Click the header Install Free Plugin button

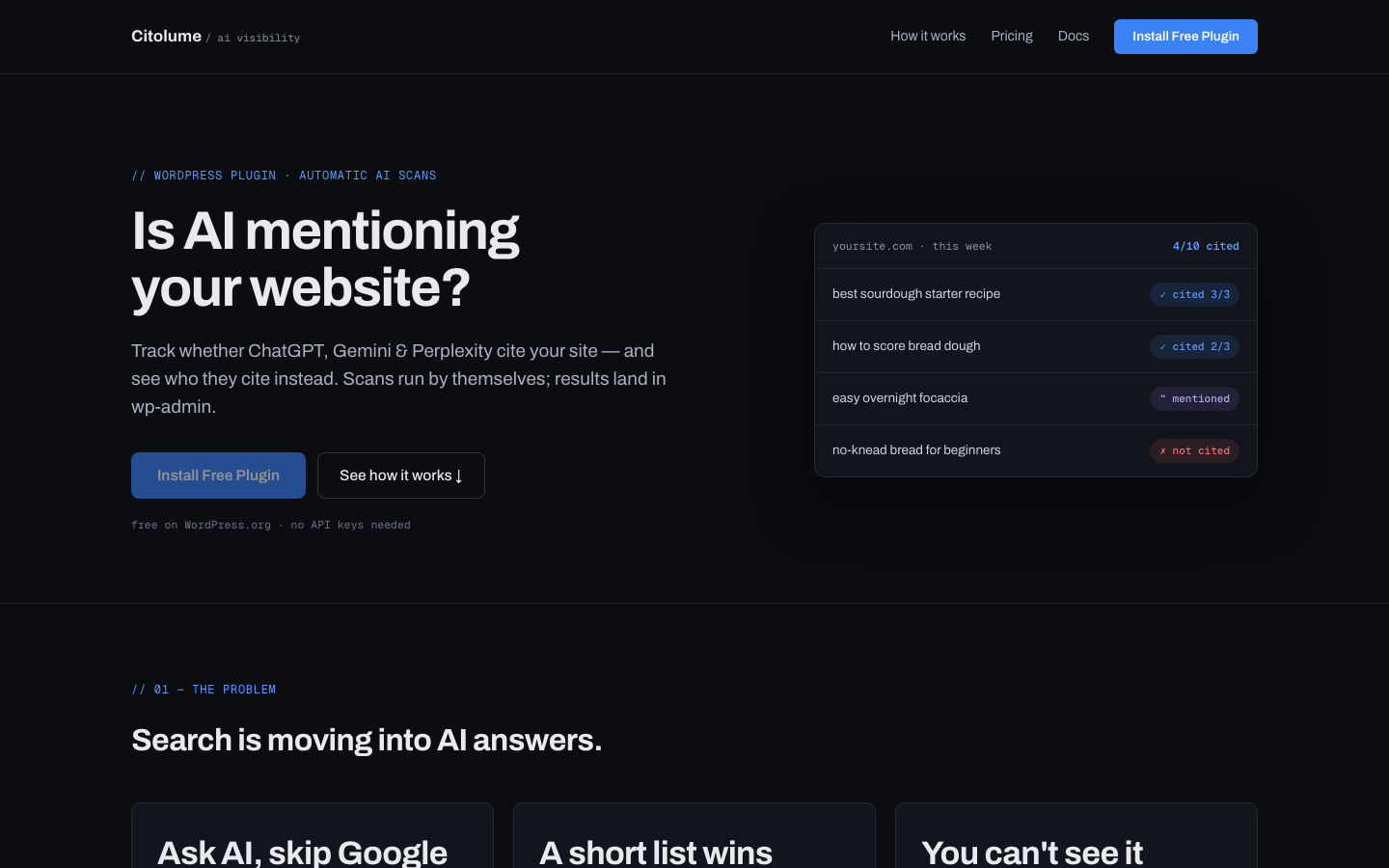tap(1185, 37)
